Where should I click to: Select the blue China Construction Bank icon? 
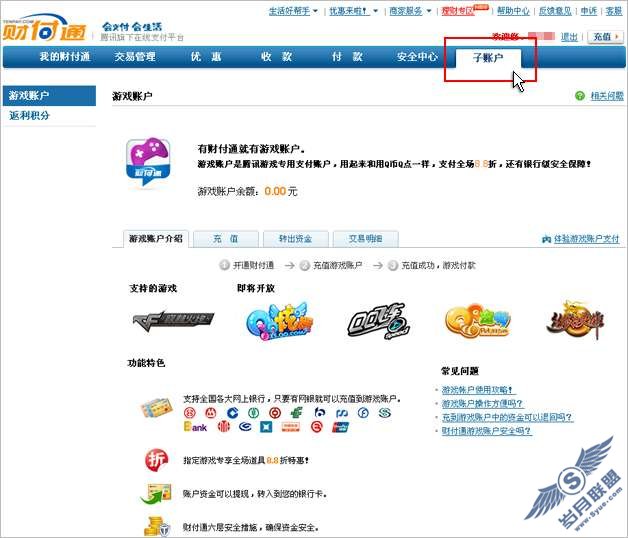(232, 413)
